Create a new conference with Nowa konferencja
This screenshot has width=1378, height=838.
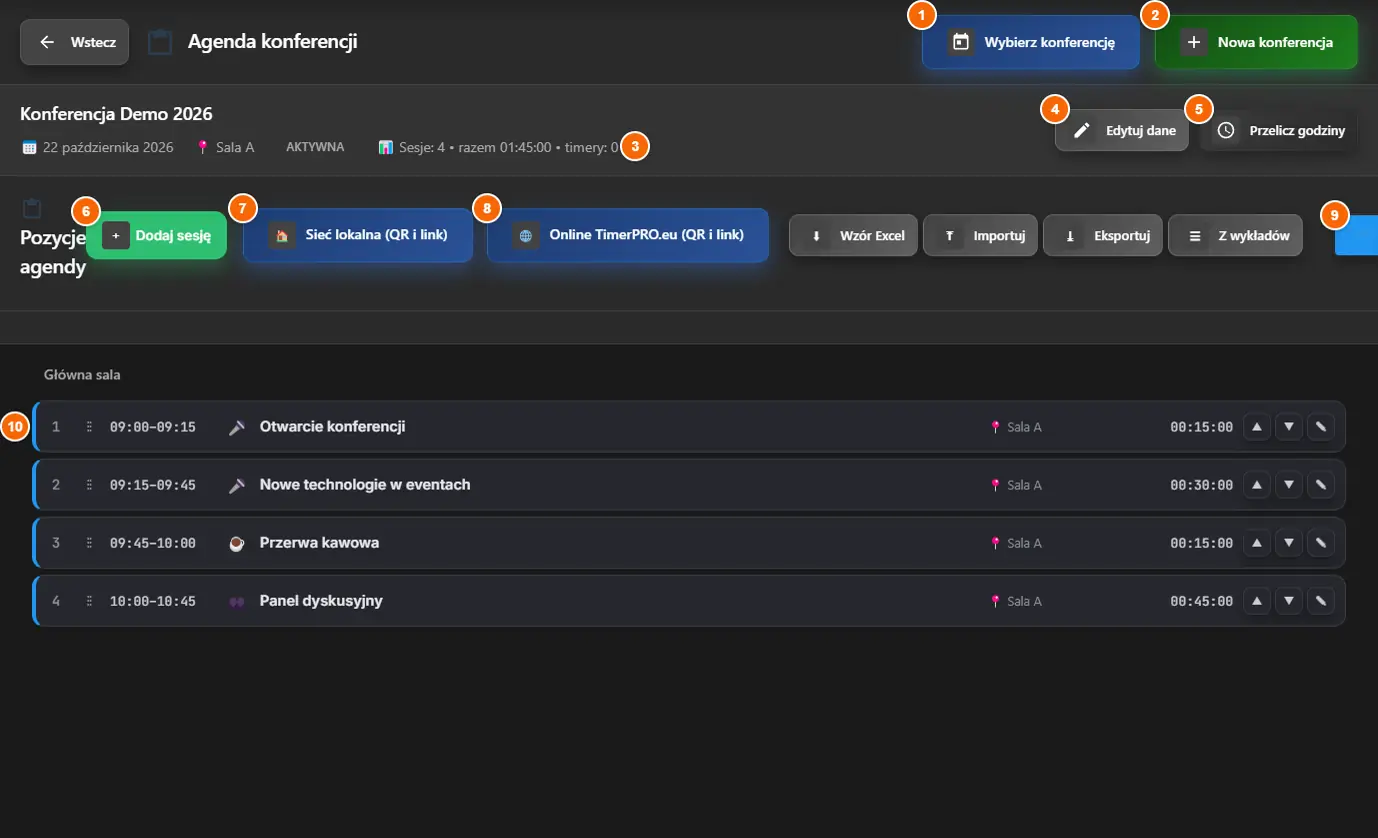pos(1256,42)
